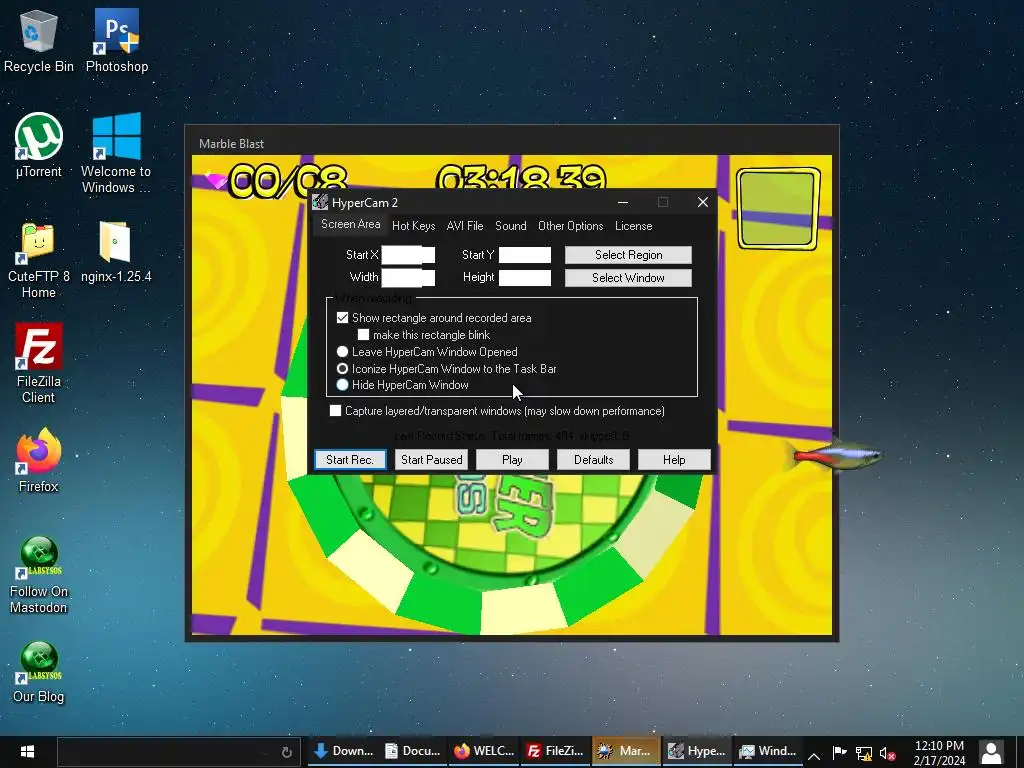The width and height of the screenshot is (1024, 768).
Task: Click the Select Window button
Action: 628,278
